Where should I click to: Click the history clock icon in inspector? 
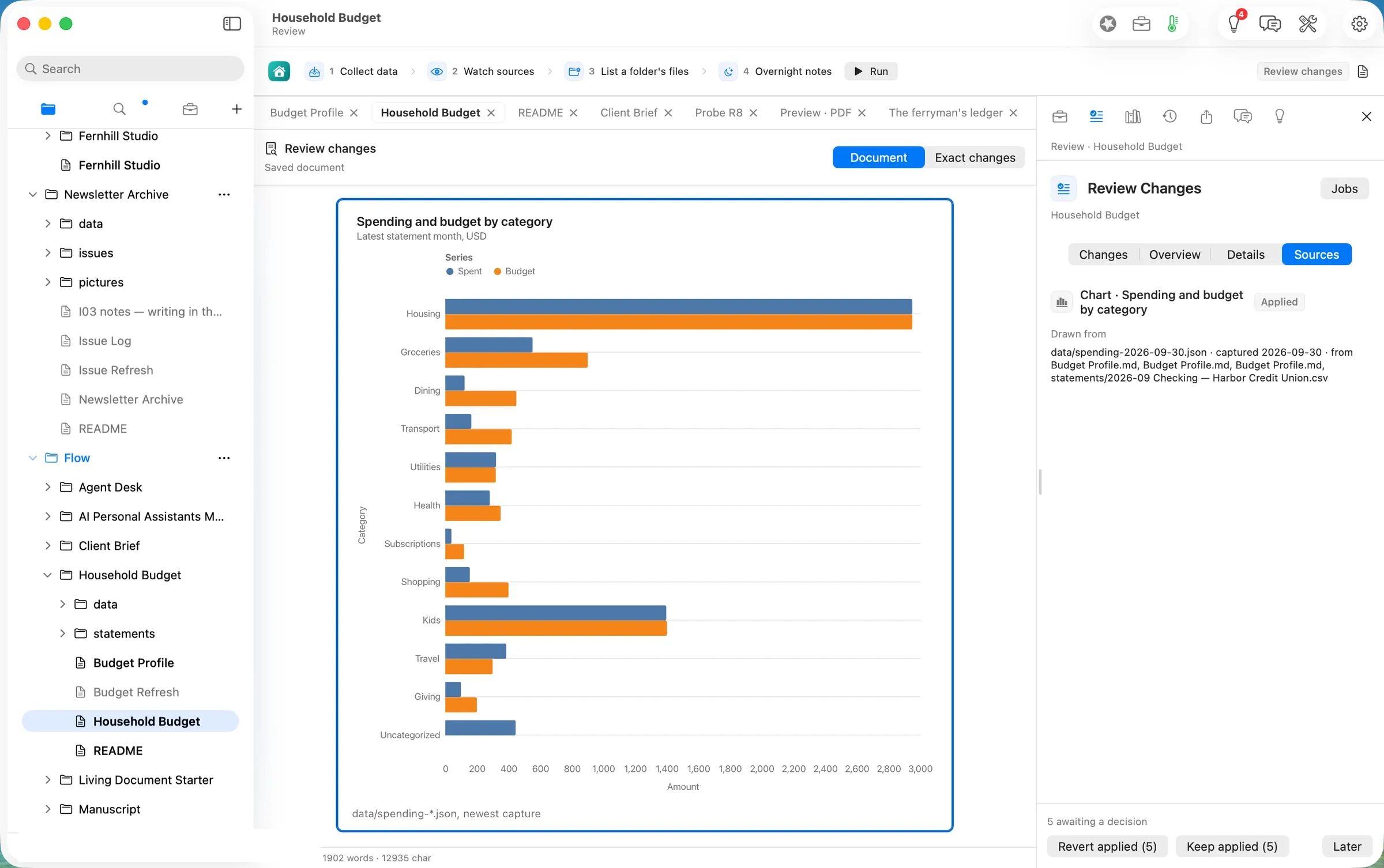1169,116
